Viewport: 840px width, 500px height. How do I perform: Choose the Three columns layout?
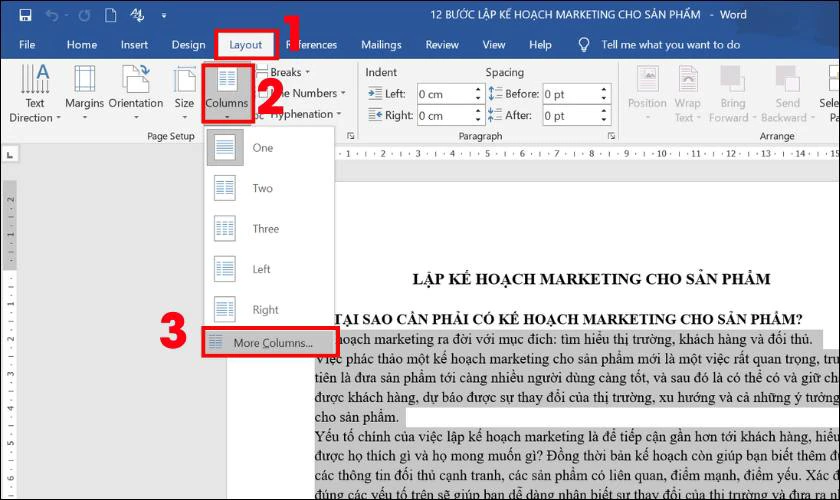tap(268, 229)
